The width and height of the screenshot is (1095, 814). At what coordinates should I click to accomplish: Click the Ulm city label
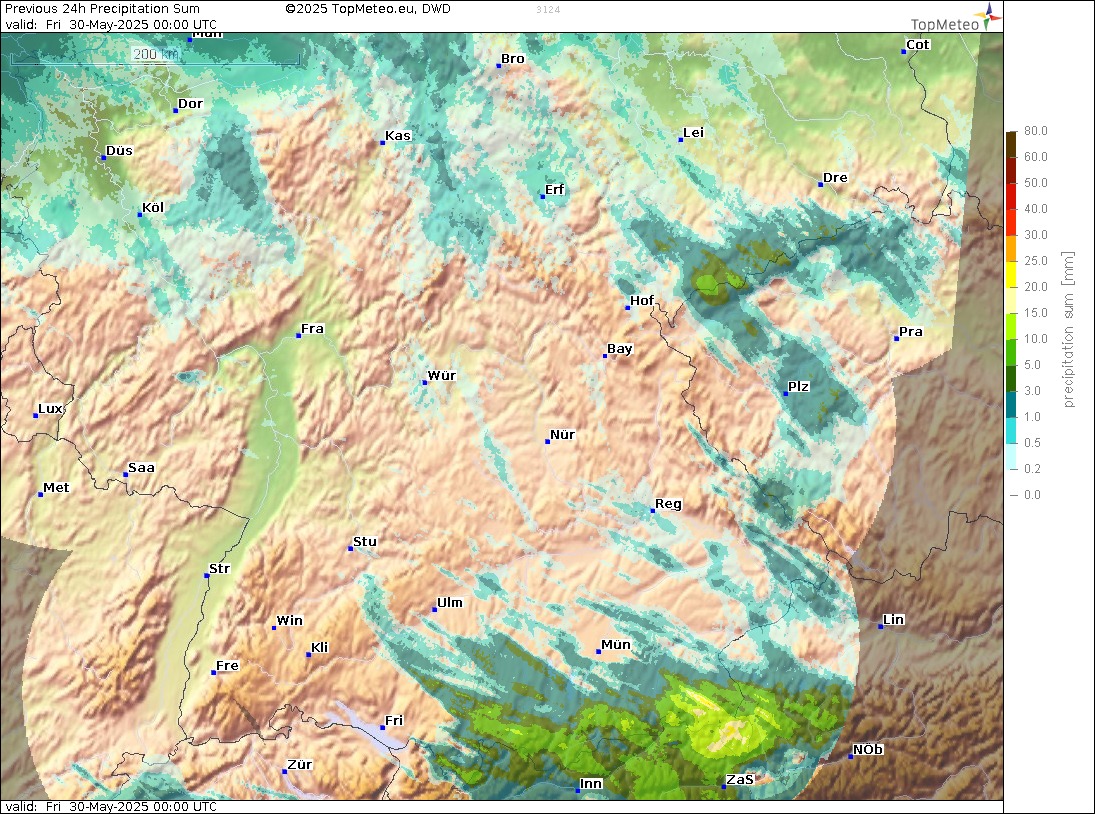(450, 602)
